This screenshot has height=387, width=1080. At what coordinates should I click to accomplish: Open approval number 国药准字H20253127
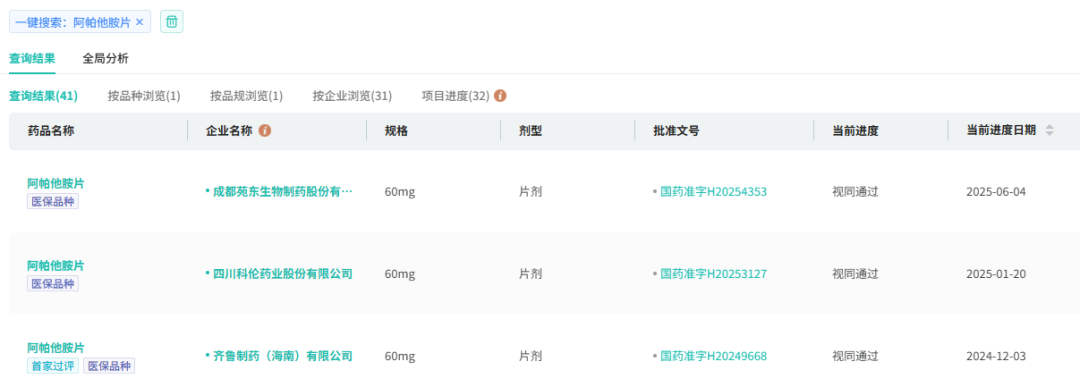pos(714,274)
